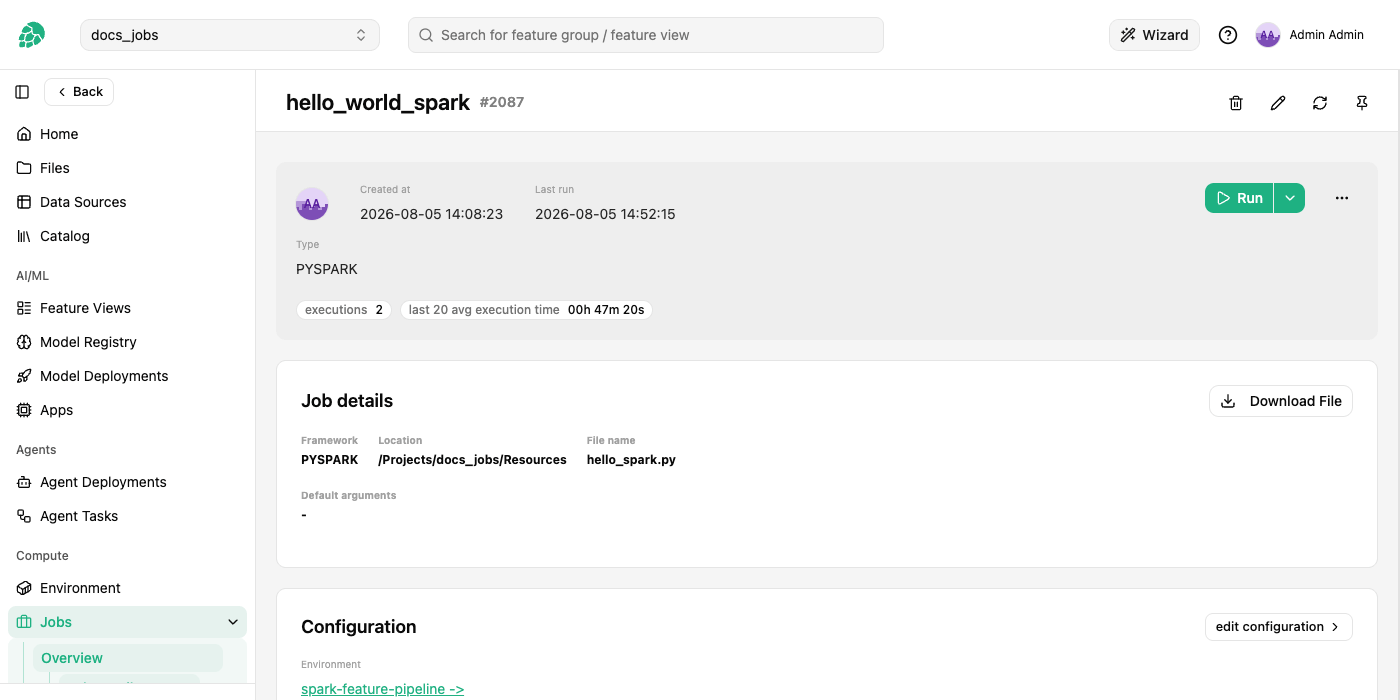This screenshot has width=1400, height=700.
Task: Toggle sidebar with the panel icon
Action: [22, 92]
